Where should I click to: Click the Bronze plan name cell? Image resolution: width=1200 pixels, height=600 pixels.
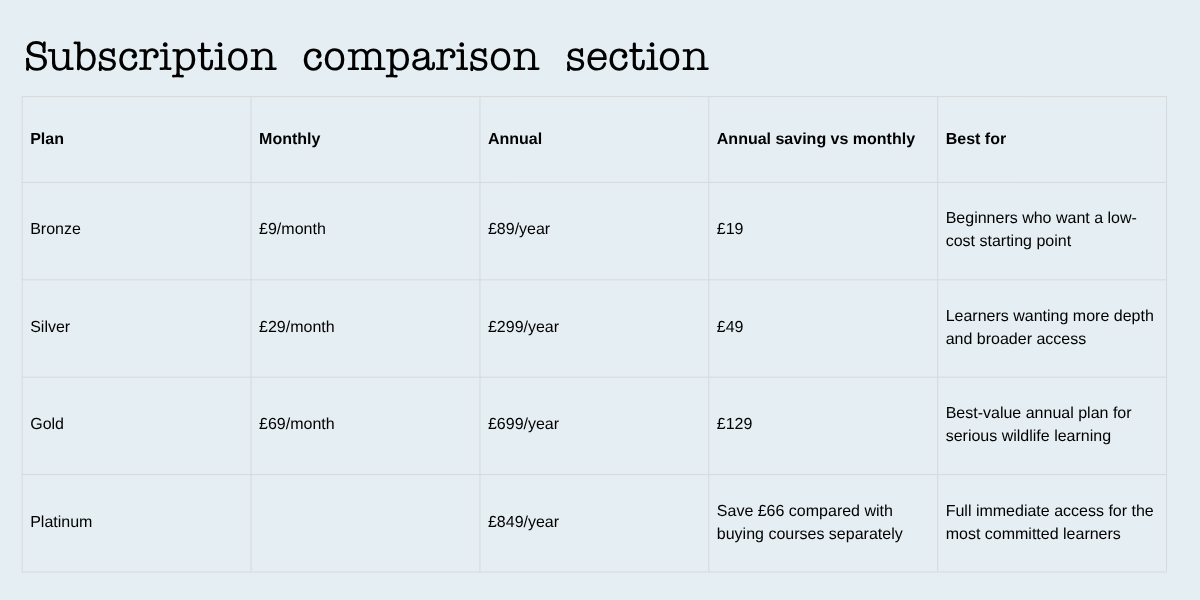coord(55,229)
